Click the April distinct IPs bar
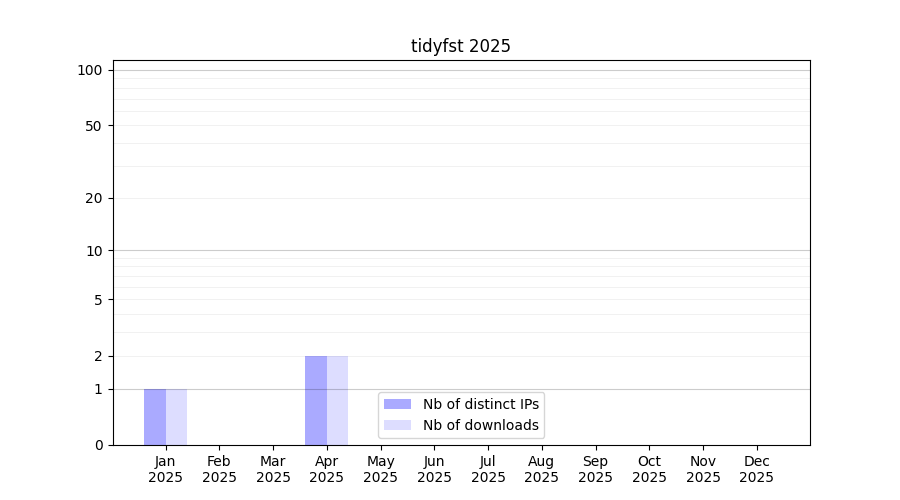Image resolution: width=900 pixels, height=500 pixels. click(316, 400)
